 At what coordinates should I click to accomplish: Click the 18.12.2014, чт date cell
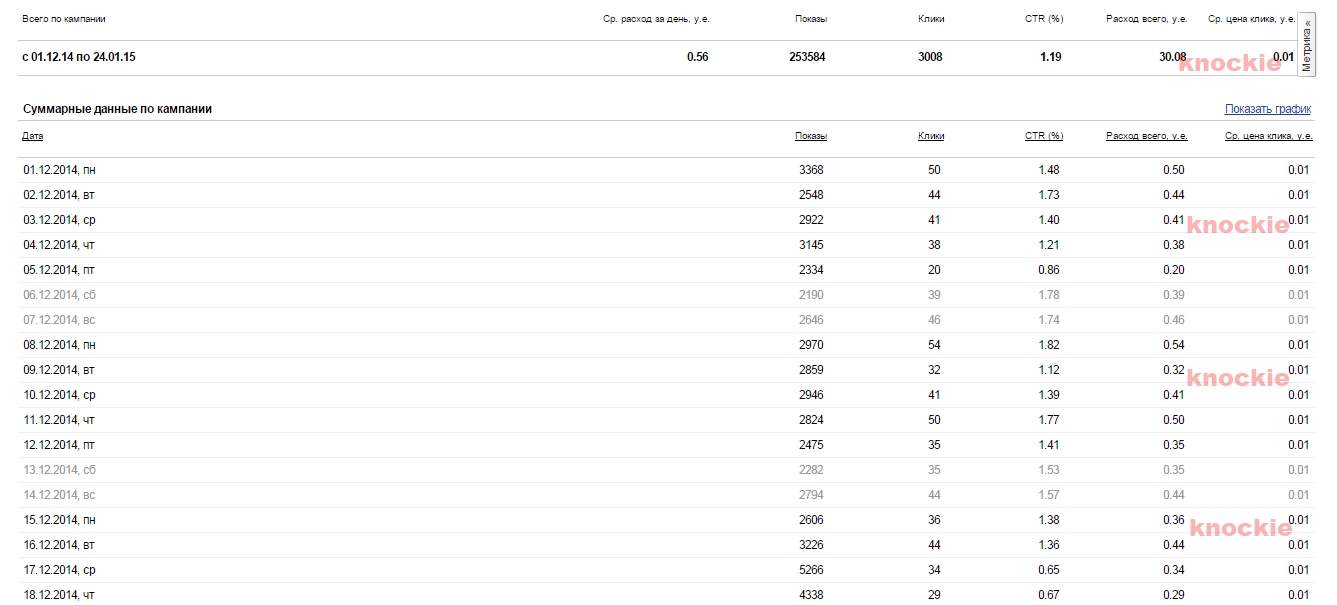pyautogui.click(x=59, y=595)
